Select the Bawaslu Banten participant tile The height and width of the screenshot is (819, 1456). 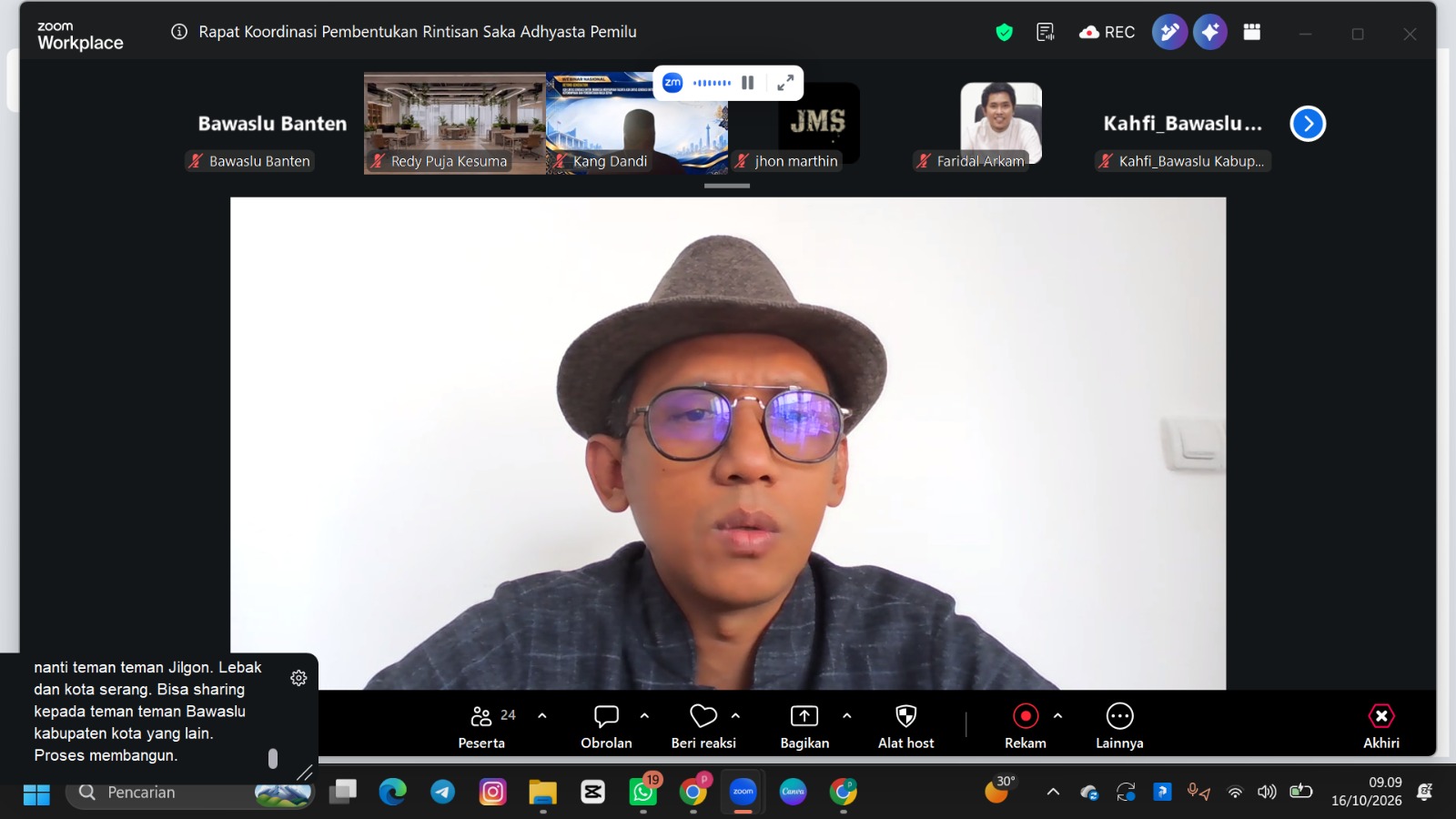[x=273, y=123]
